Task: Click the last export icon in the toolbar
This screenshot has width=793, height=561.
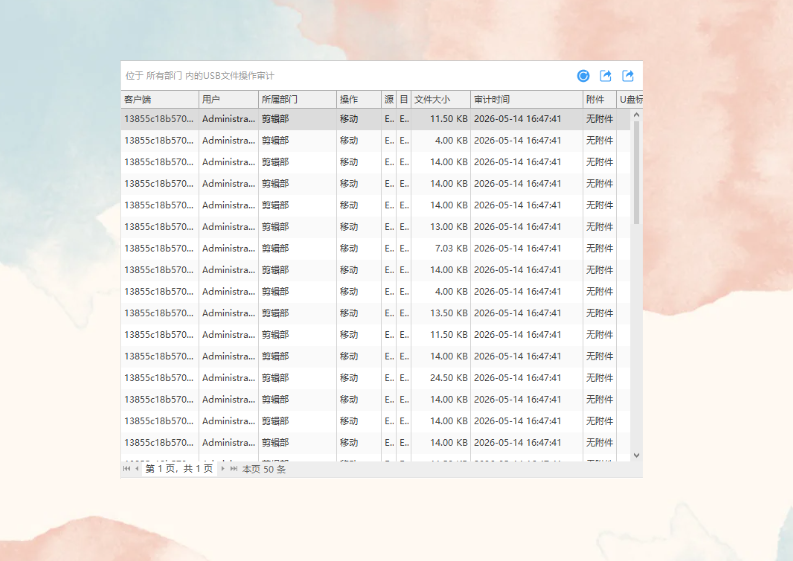Action: 628,76
